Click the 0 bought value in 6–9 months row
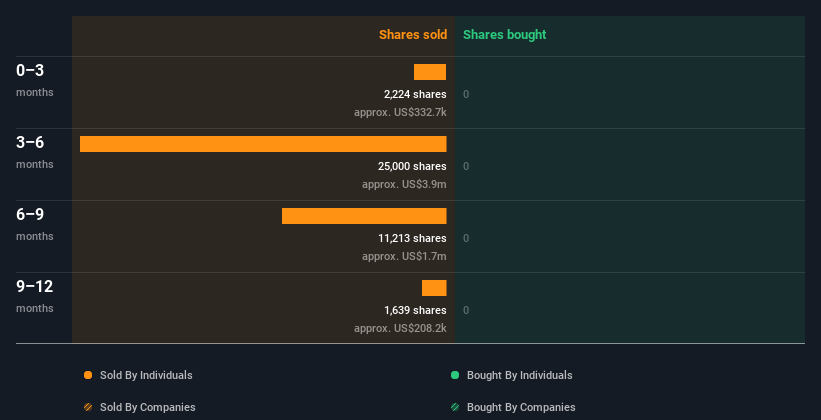The height and width of the screenshot is (420, 821). (x=466, y=238)
